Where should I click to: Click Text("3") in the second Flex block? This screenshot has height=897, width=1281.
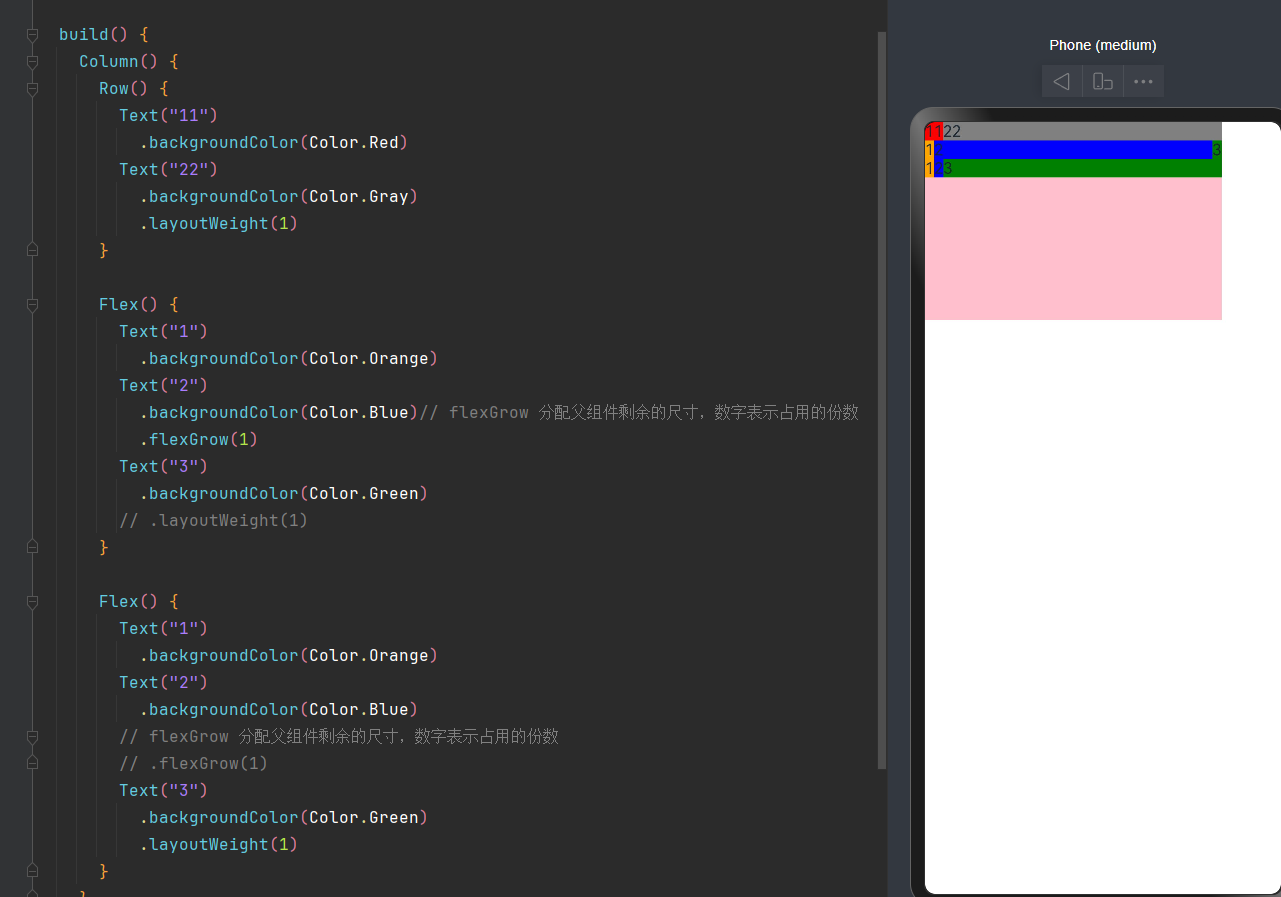pos(163,791)
